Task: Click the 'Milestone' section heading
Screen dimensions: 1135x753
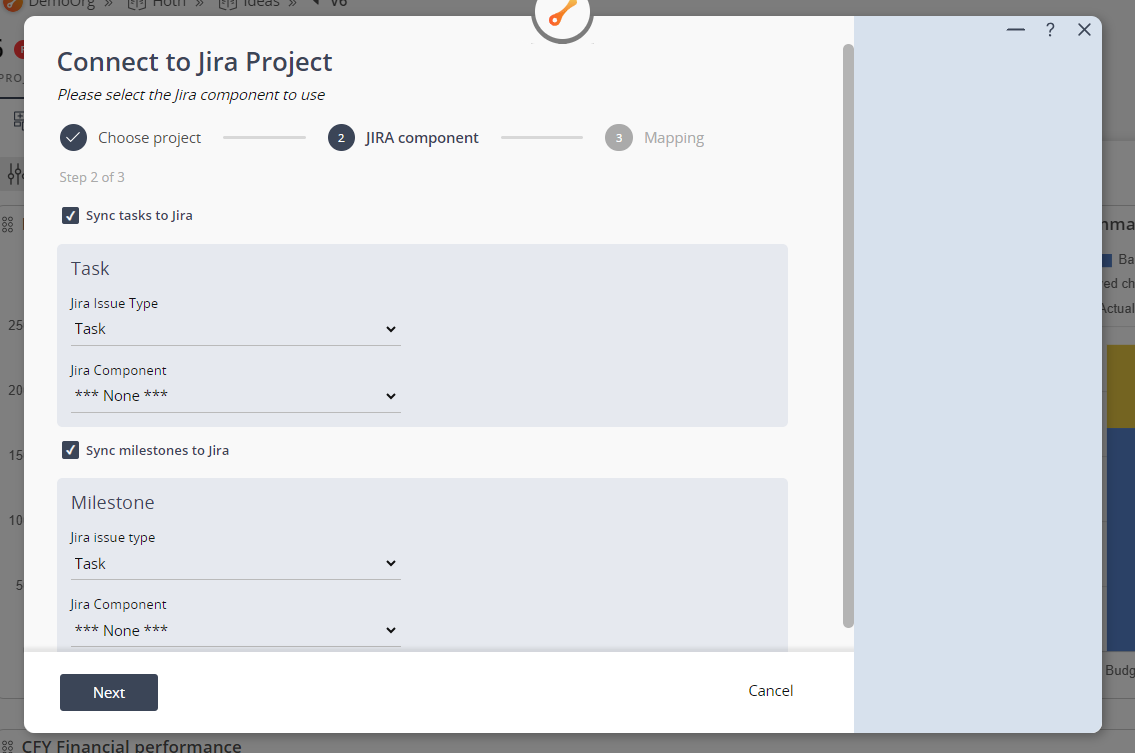Action: 113,502
